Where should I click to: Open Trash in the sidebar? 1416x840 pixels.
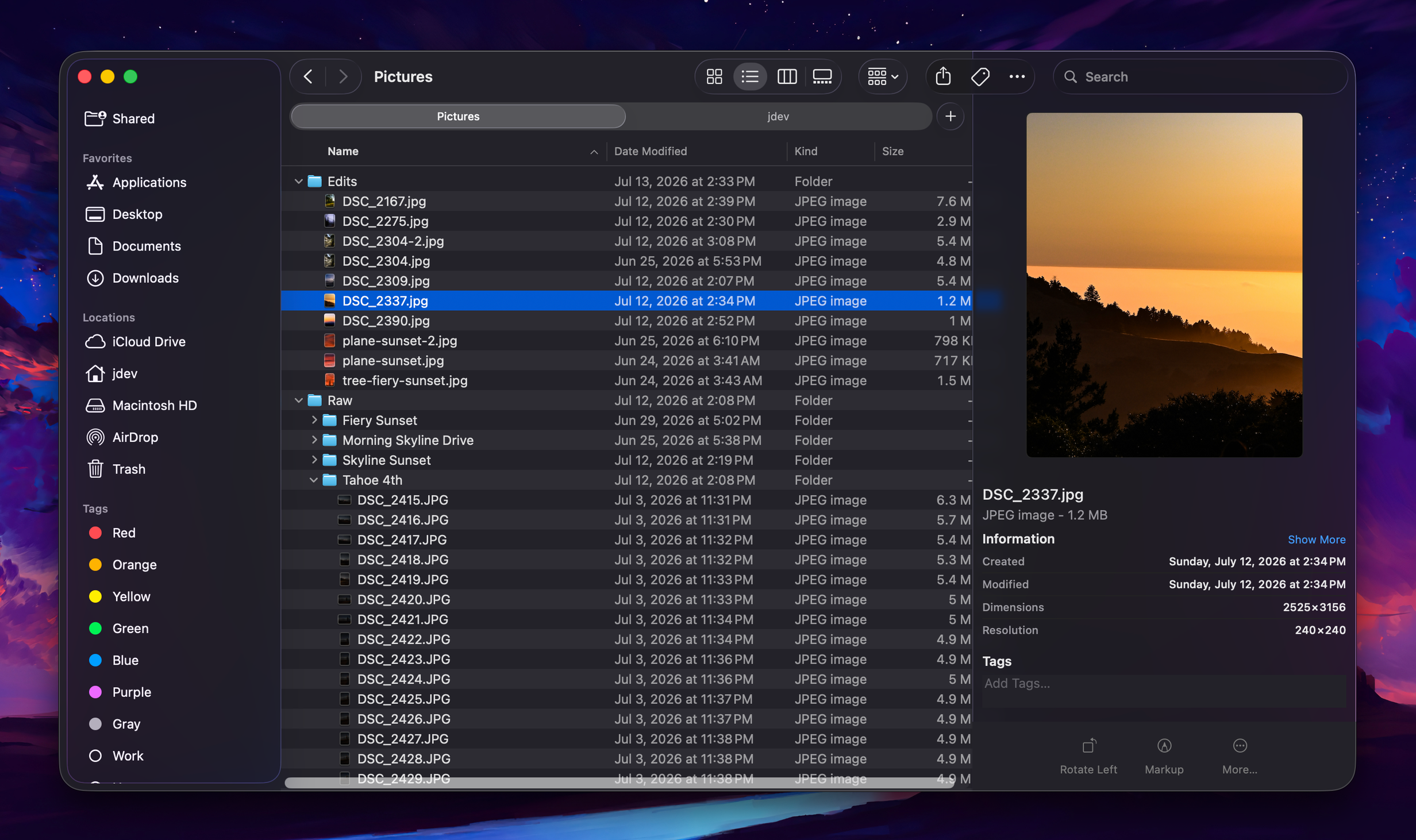129,469
